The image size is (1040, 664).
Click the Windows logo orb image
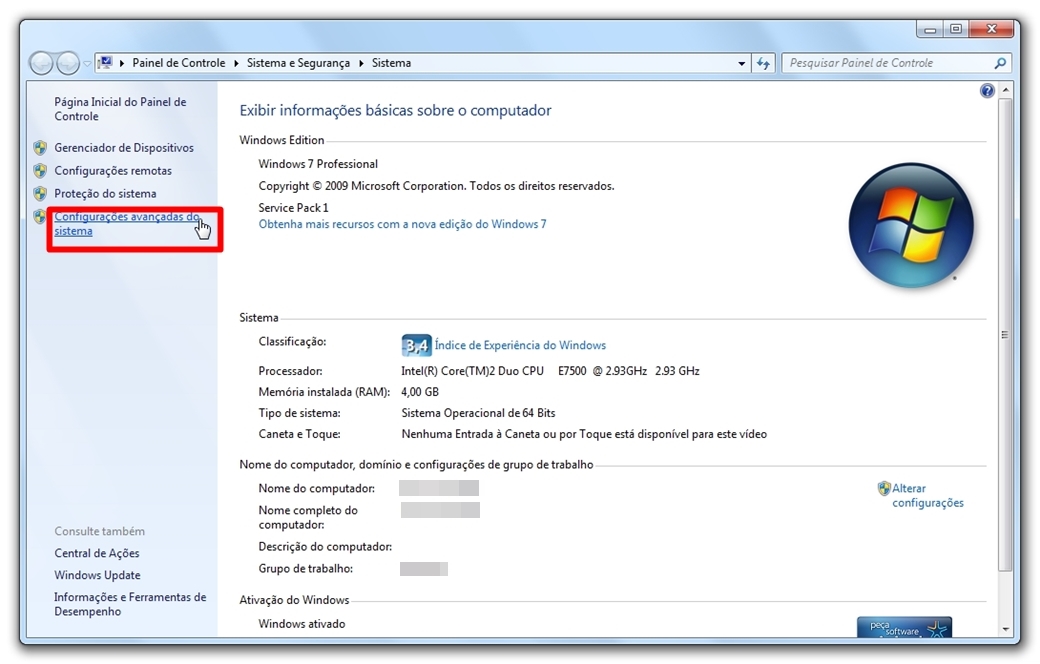911,226
